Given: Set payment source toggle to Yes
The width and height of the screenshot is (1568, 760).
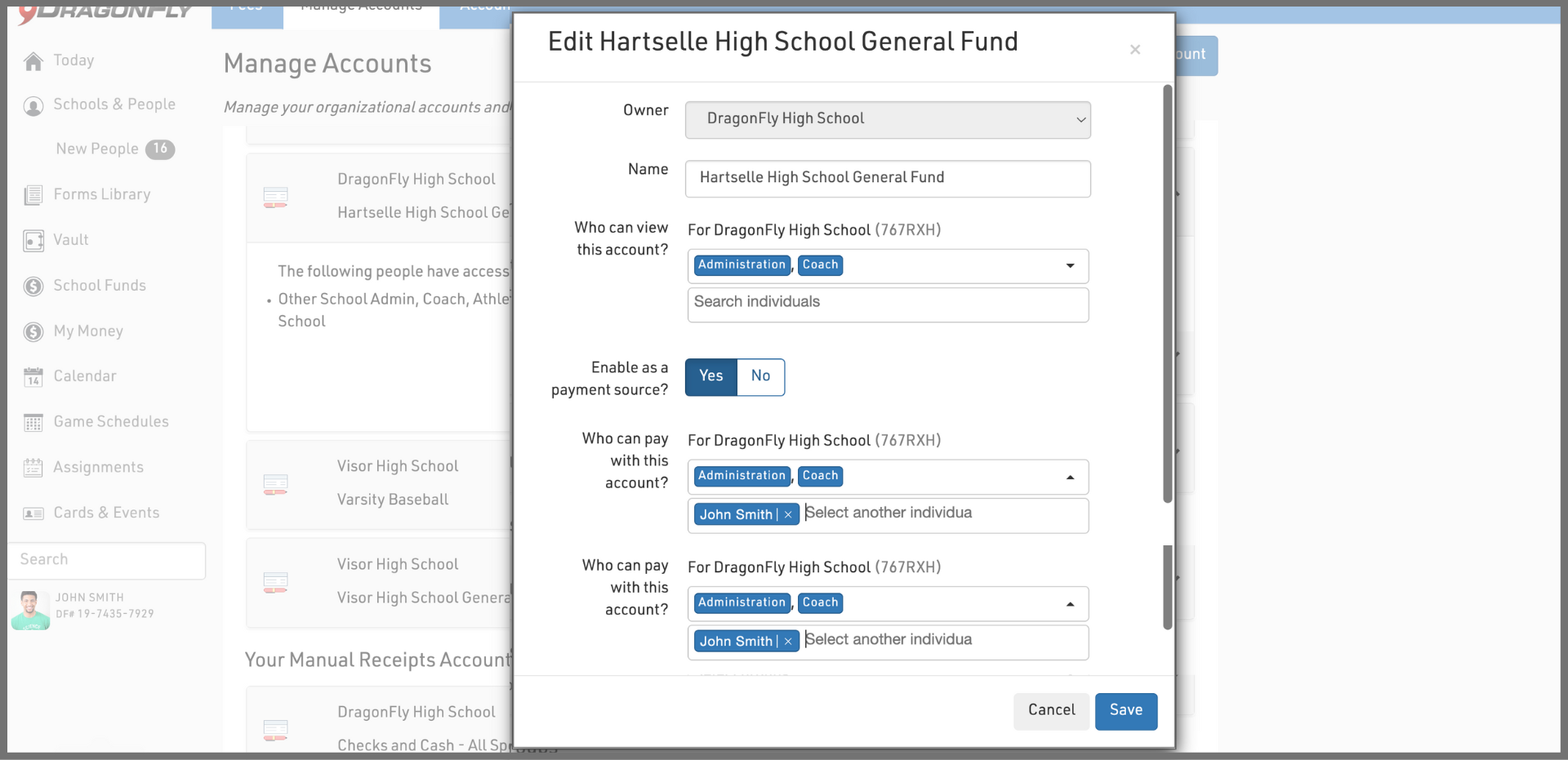Looking at the screenshot, I should click(x=710, y=376).
